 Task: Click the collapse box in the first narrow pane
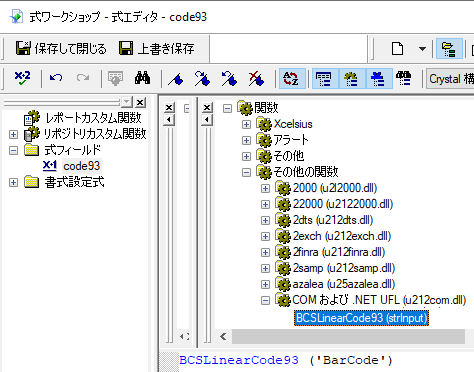coord(187,108)
